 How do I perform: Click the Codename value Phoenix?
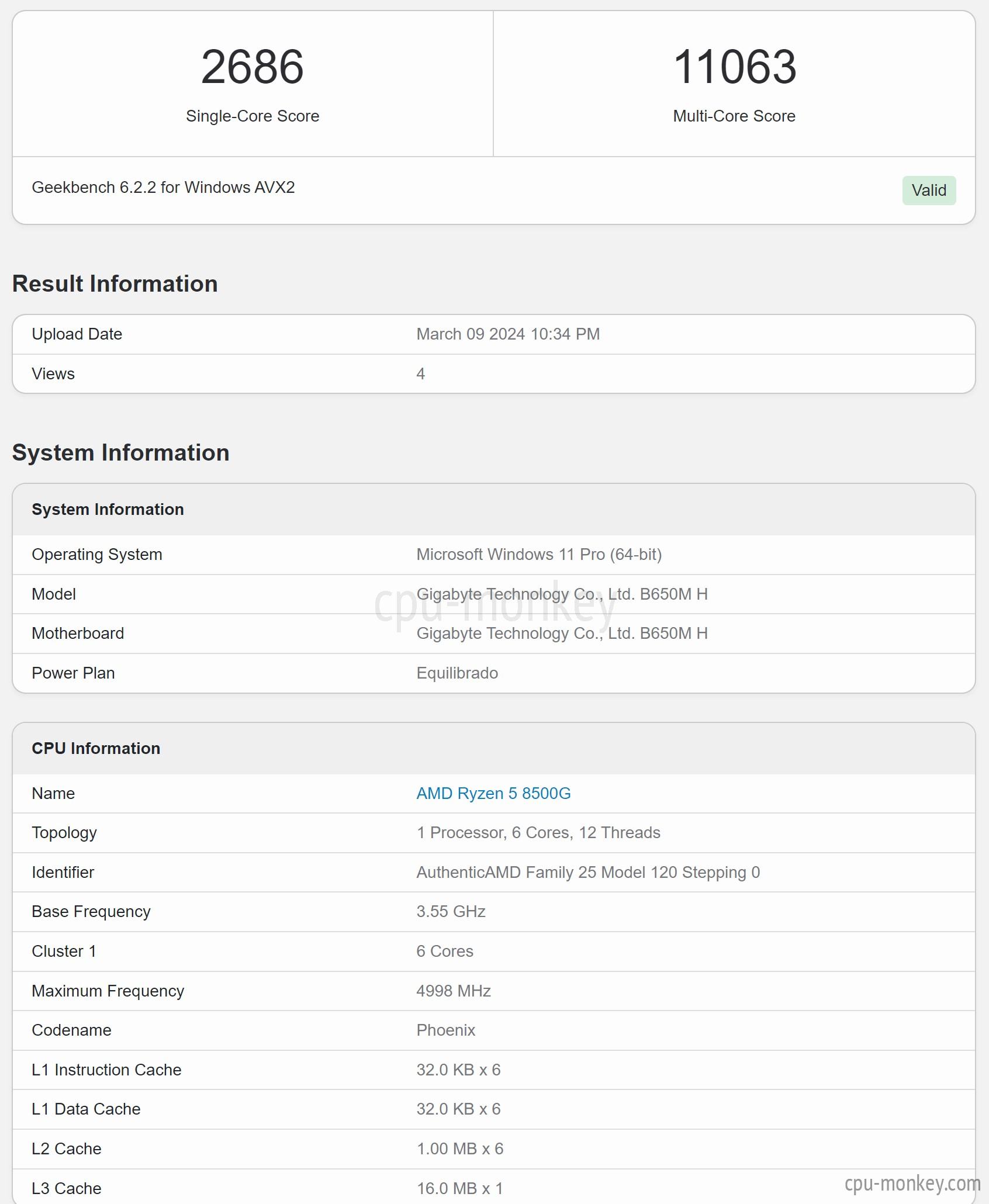tap(446, 1030)
